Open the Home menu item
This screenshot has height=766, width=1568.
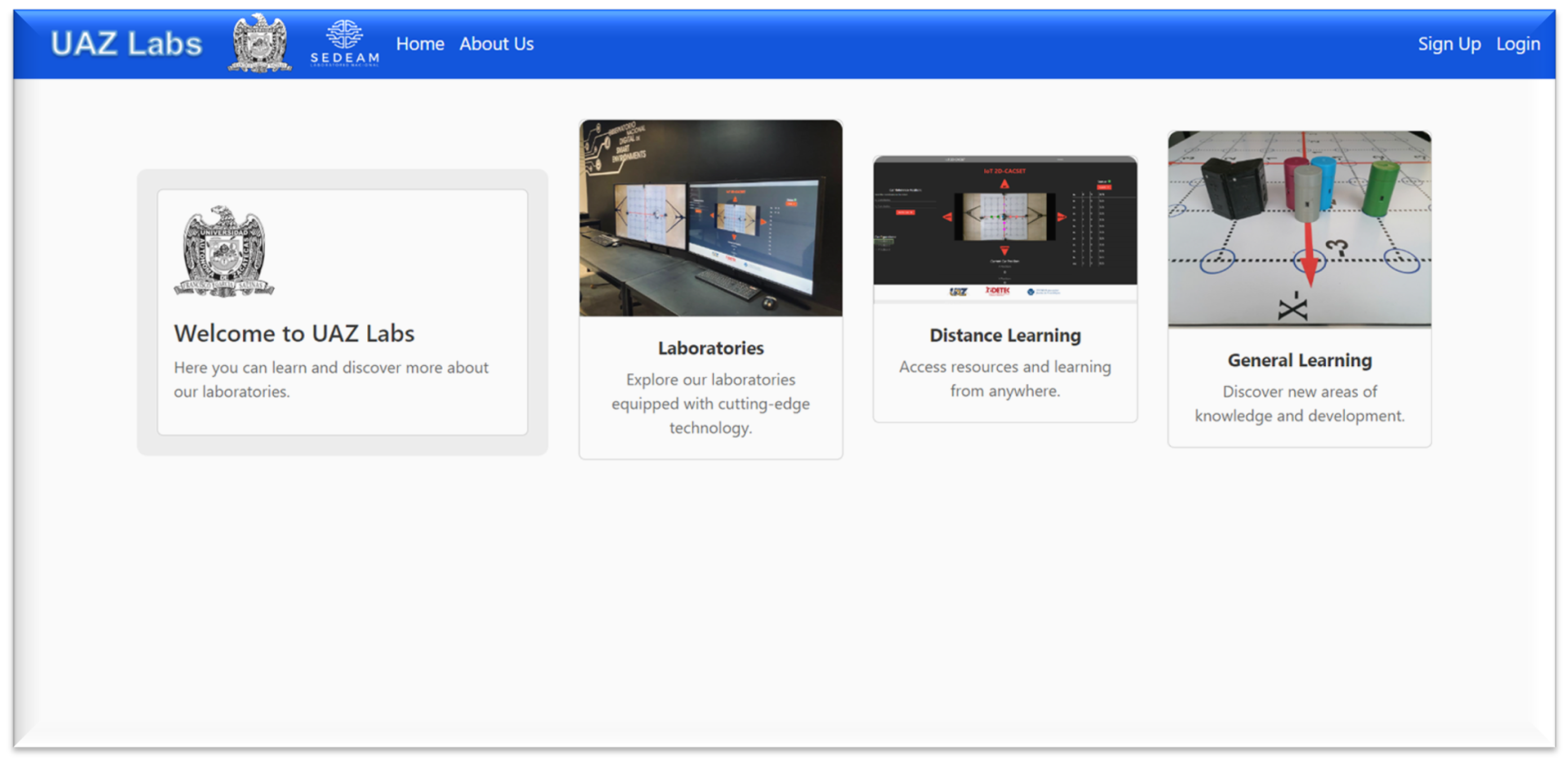click(x=420, y=44)
